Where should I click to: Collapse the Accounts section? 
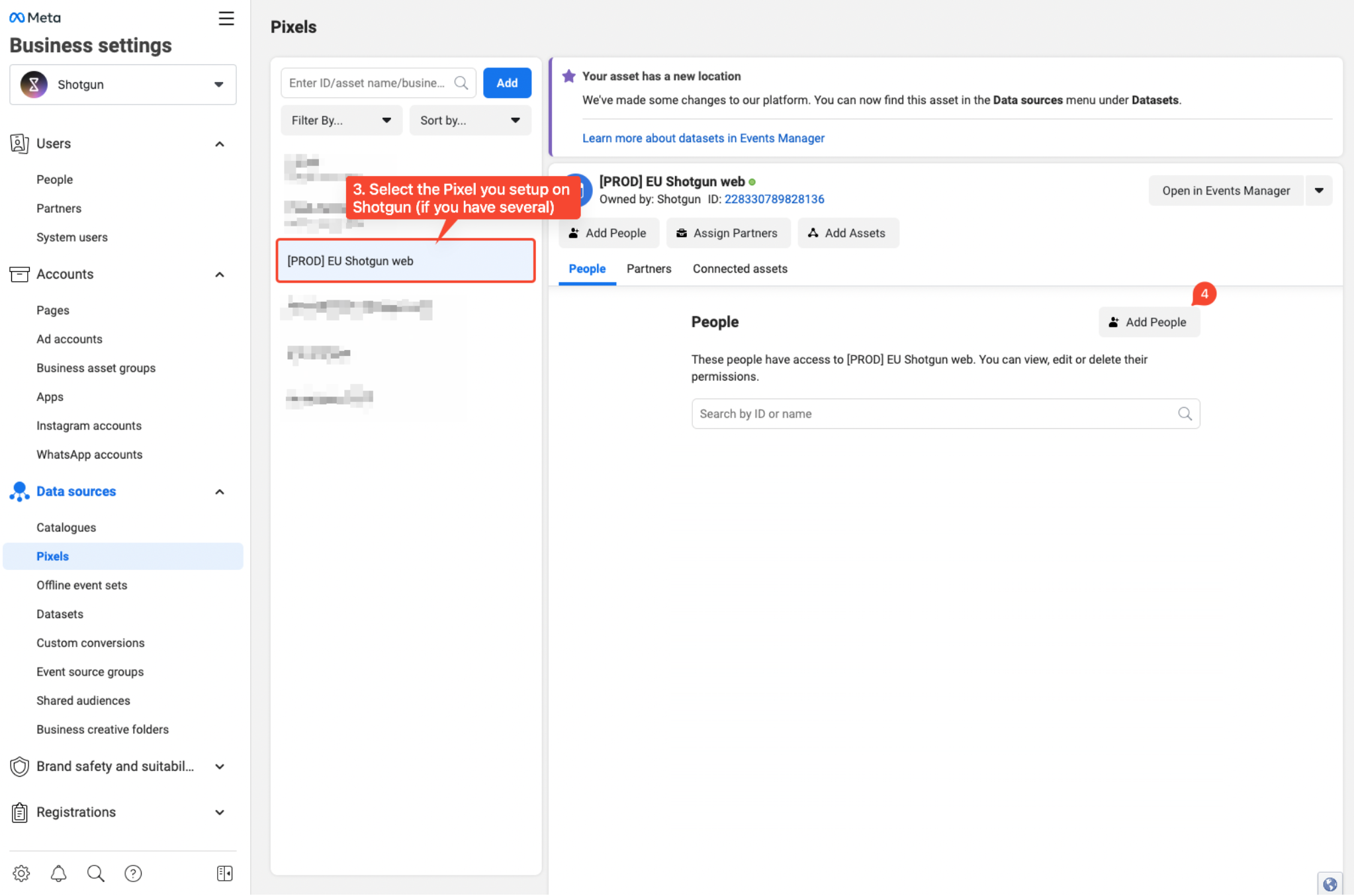220,274
